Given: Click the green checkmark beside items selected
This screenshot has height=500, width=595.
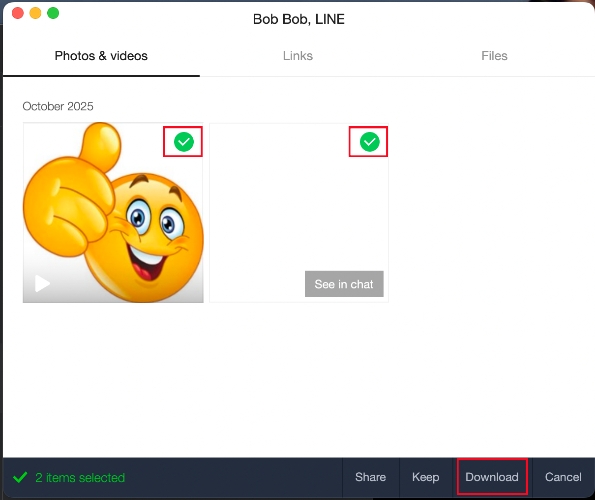Looking at the screenshot, I should coord(20,477).
